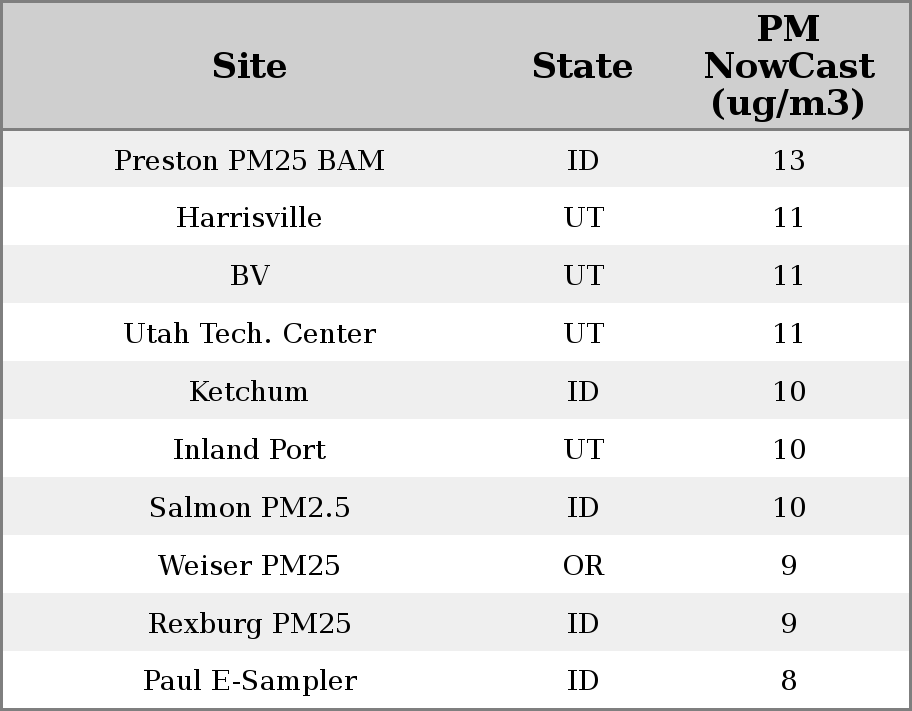Click the OR state cell for Weiser PM25
912x711 pixels.
point(583,566)
